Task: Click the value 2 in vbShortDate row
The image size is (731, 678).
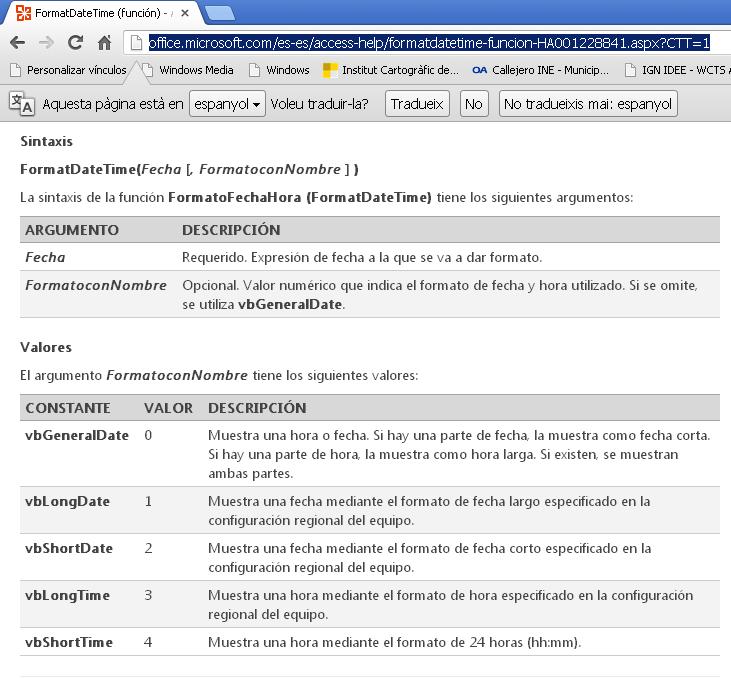Action: pyautogui.click(x=148, y=548)
